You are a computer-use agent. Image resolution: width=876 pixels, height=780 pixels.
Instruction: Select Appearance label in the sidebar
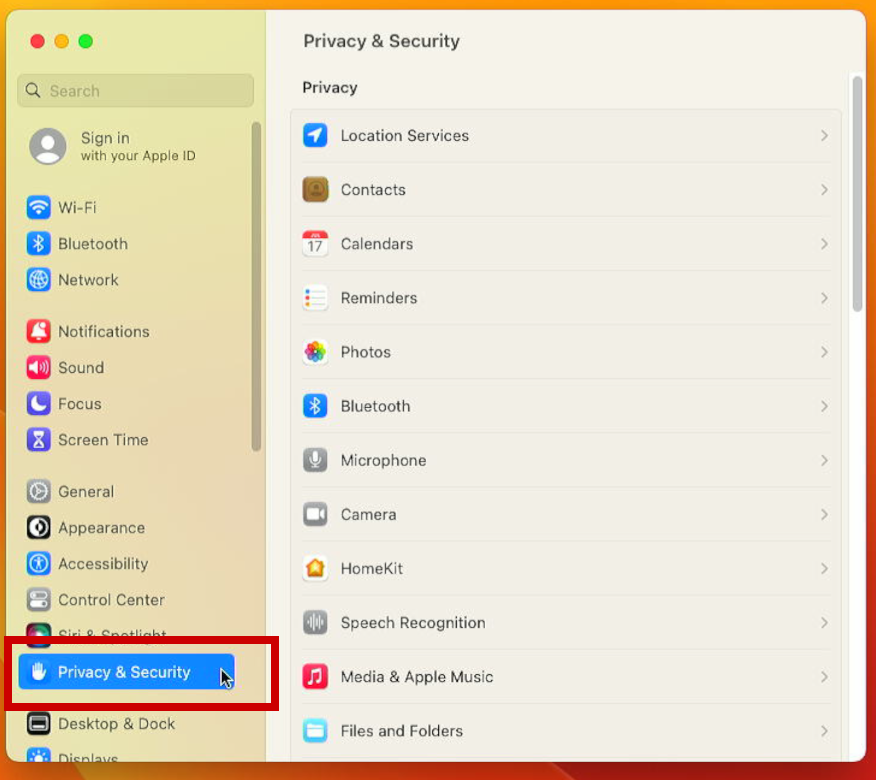(x=102, y=527)
